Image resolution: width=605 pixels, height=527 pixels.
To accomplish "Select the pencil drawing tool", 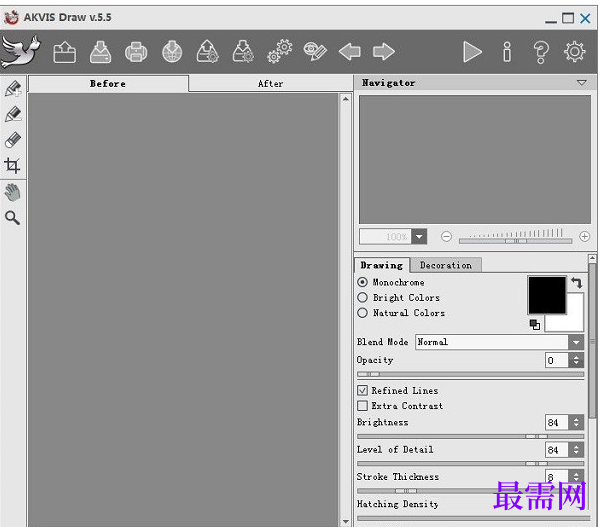I will 13,115.
